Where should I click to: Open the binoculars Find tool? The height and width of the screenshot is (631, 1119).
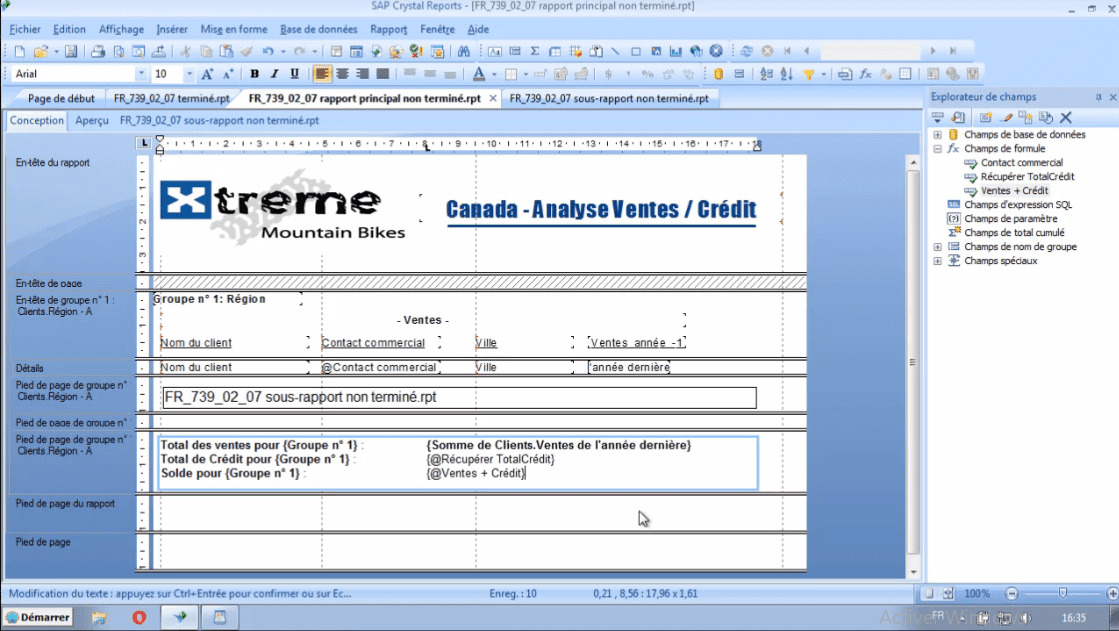pos(463,51)
